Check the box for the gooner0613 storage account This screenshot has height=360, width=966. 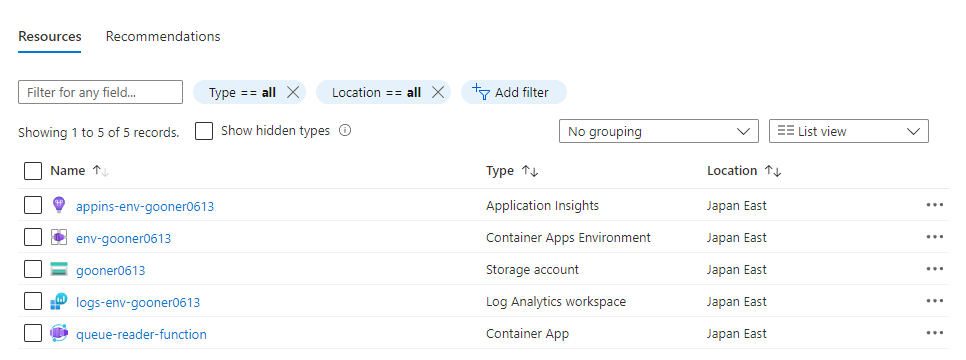coord(33,269)
